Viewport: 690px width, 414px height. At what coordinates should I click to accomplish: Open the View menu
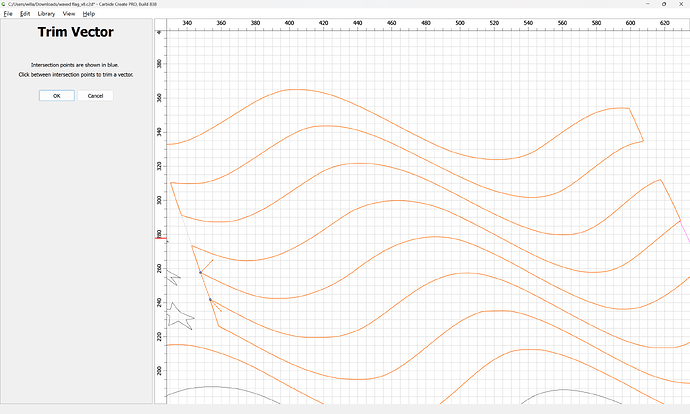coord(68,14)
